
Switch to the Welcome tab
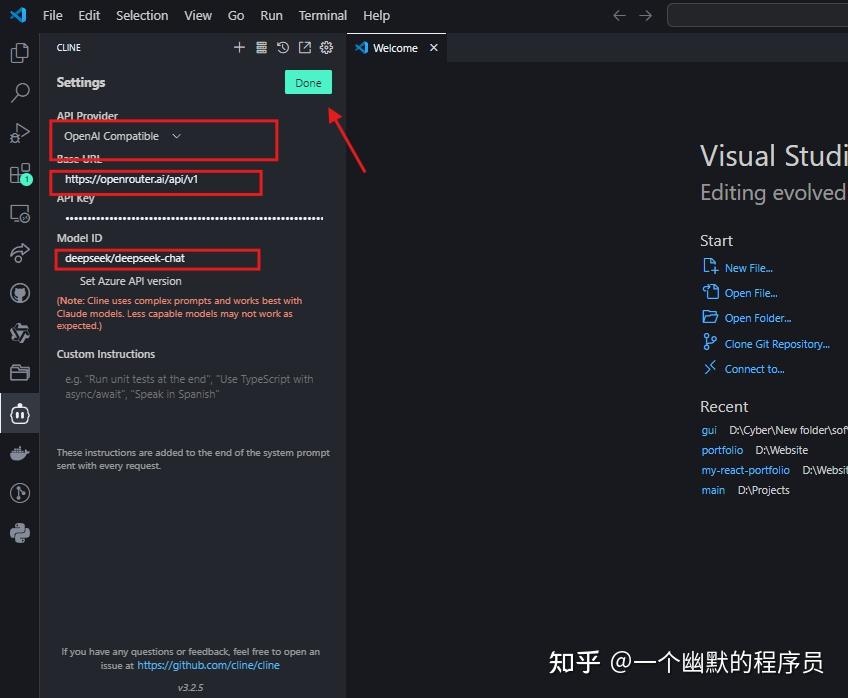(396, 47)
